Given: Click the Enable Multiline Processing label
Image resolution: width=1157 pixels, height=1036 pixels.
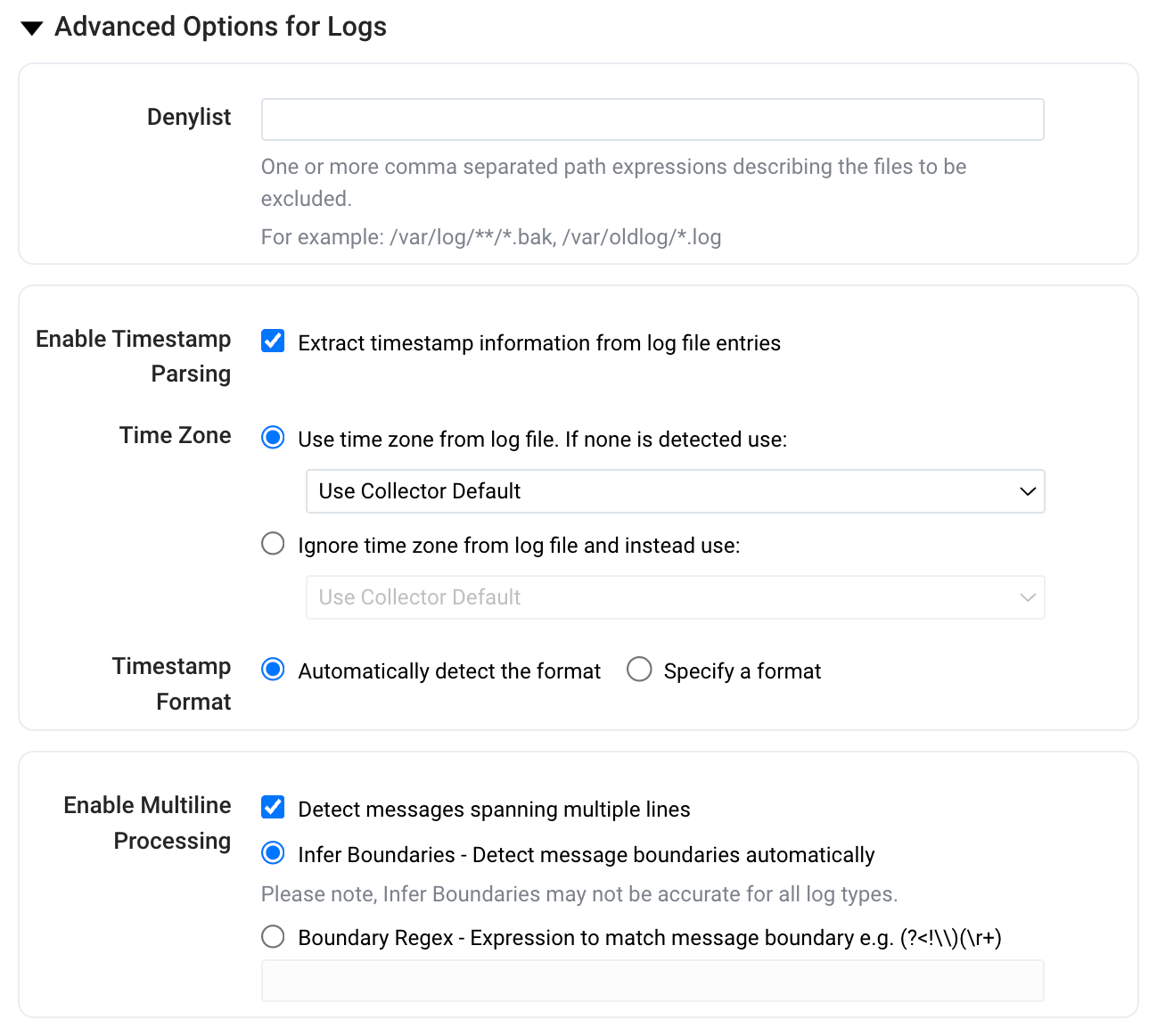Looking at the screenshot, I should pos(146,822).
